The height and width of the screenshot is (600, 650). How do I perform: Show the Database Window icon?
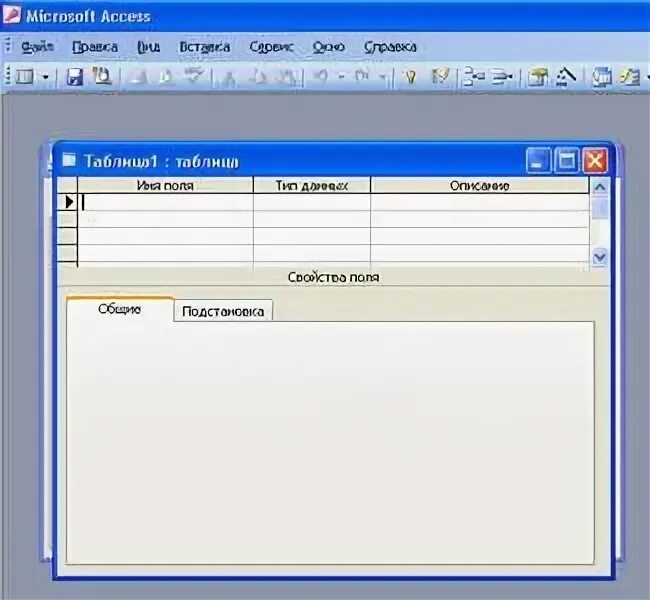pos(601,77)
